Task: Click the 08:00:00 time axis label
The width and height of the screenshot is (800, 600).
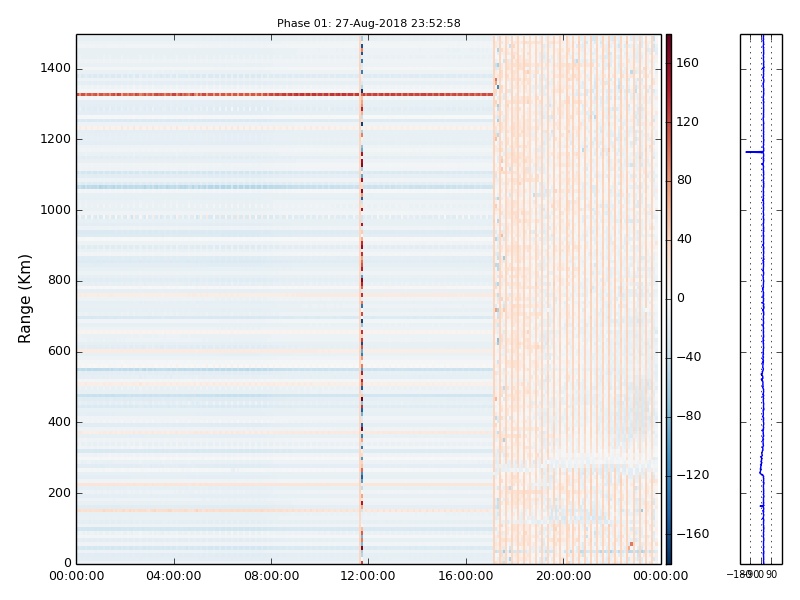Action: click(271, 577)
